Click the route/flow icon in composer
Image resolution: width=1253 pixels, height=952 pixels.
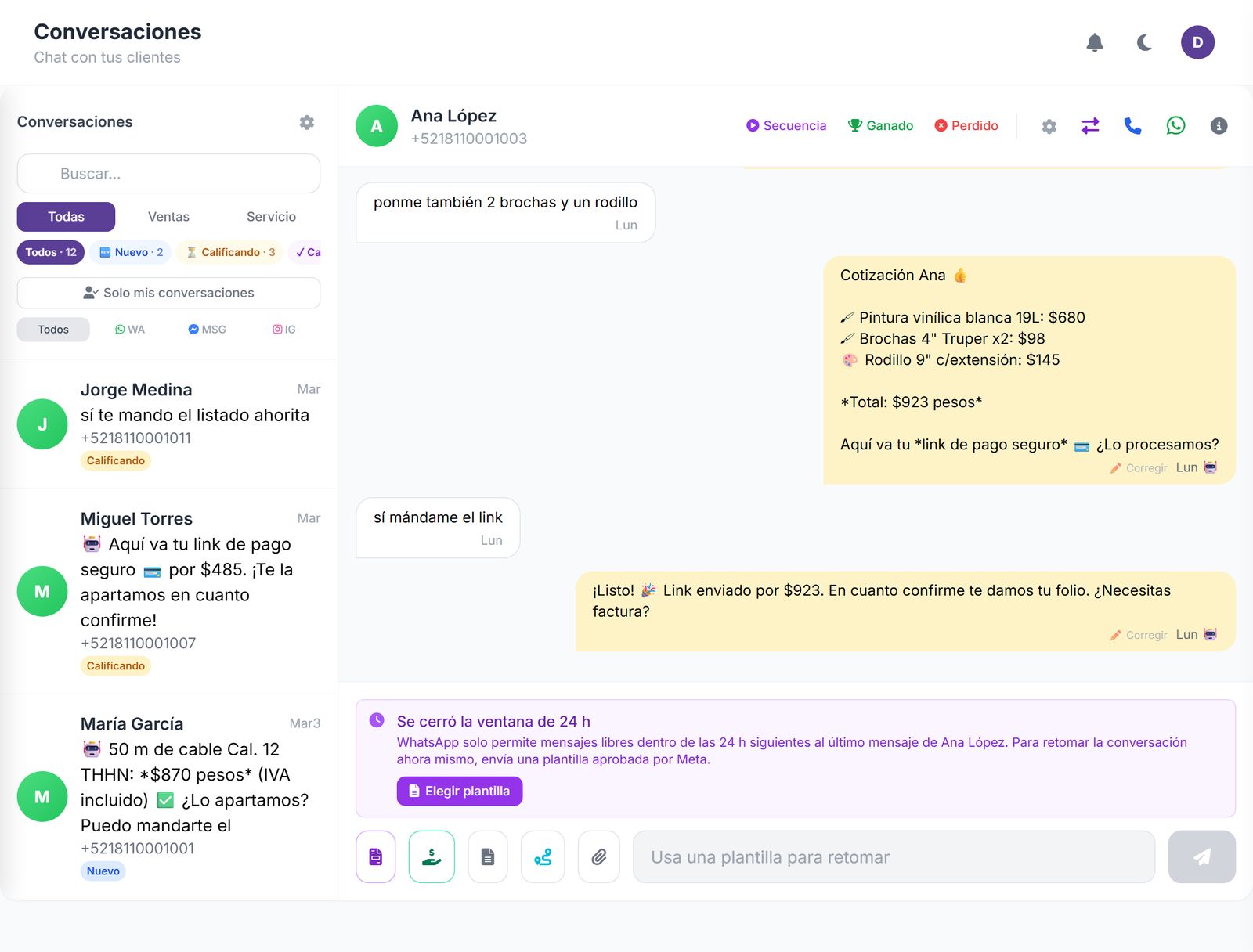[x=543, y=856]
